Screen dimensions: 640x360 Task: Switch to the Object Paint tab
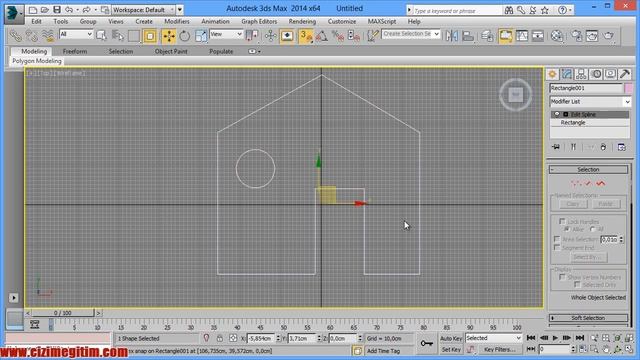click(x=171, y=51)
